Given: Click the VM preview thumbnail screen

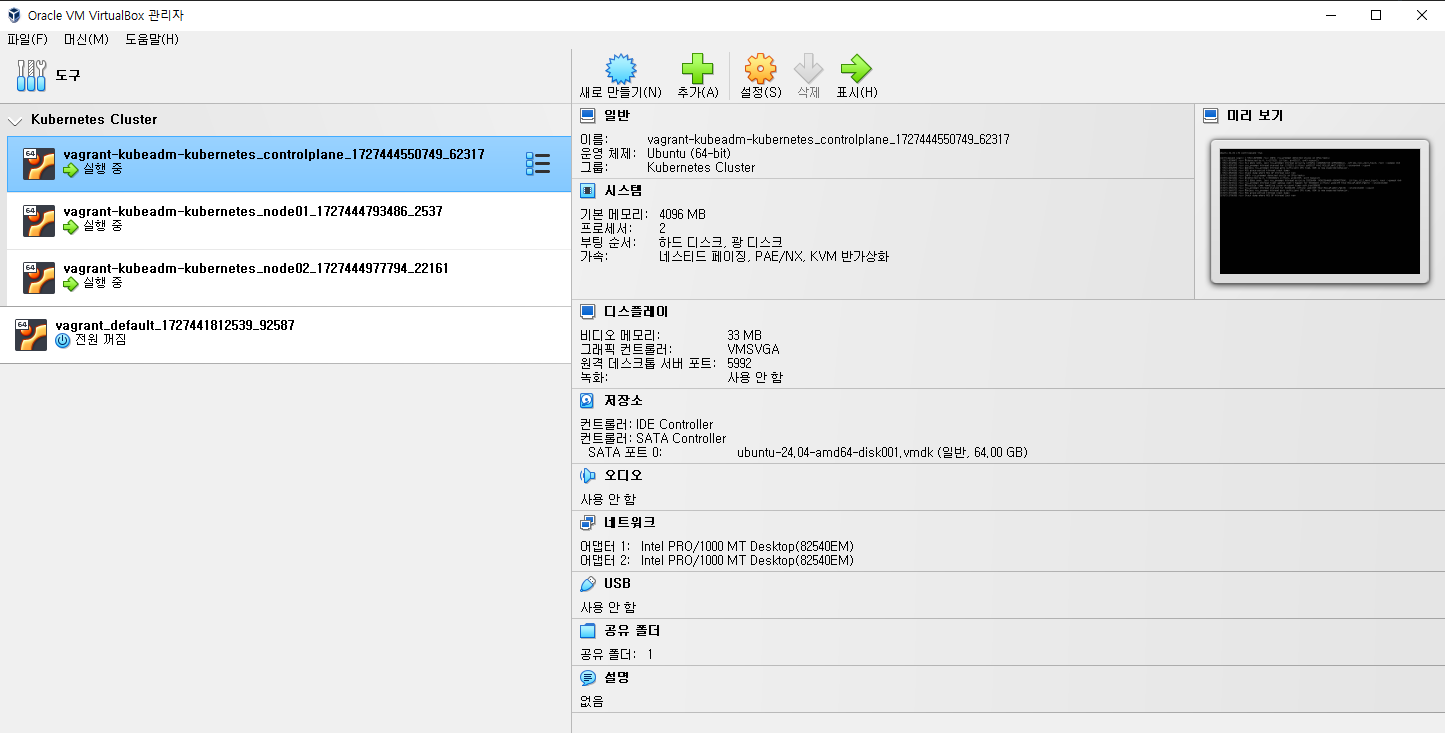Looking at the screenshot, I should coord(1320,211).
